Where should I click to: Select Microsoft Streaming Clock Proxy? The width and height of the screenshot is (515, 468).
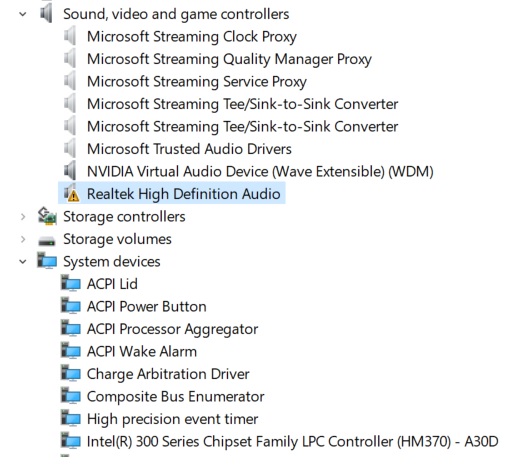tap(192, 37)
